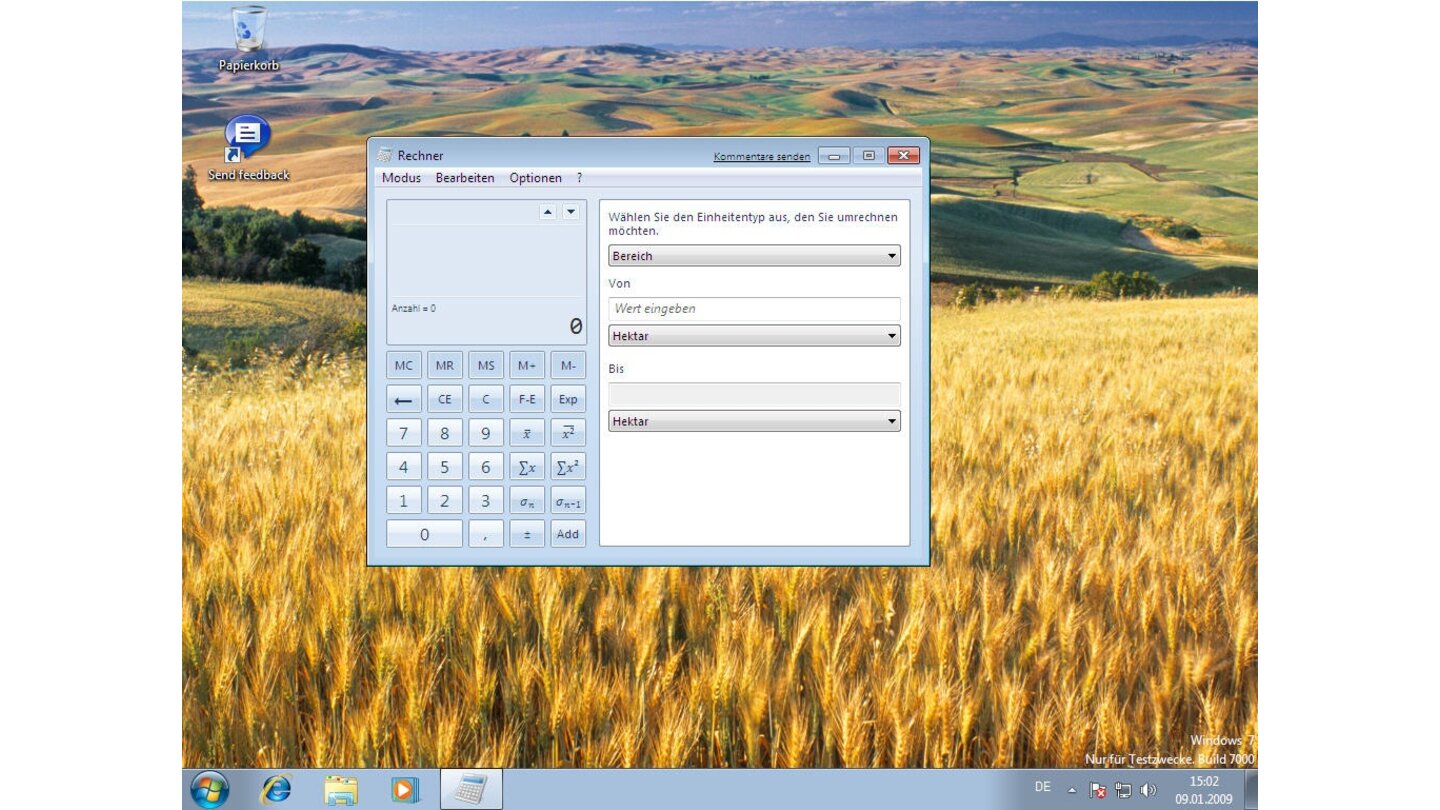Click the network tray icon
Screen dimensions: 1440x810
point(1123,790)
